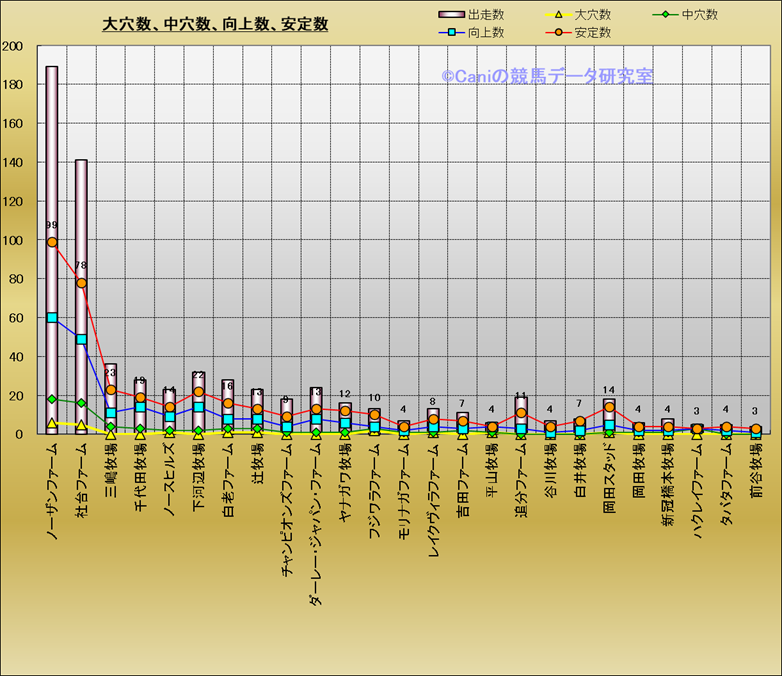Screen dimensions: 782x676
Task: Click the orange 安定数 point labeled 78
Action: (81, 283)
